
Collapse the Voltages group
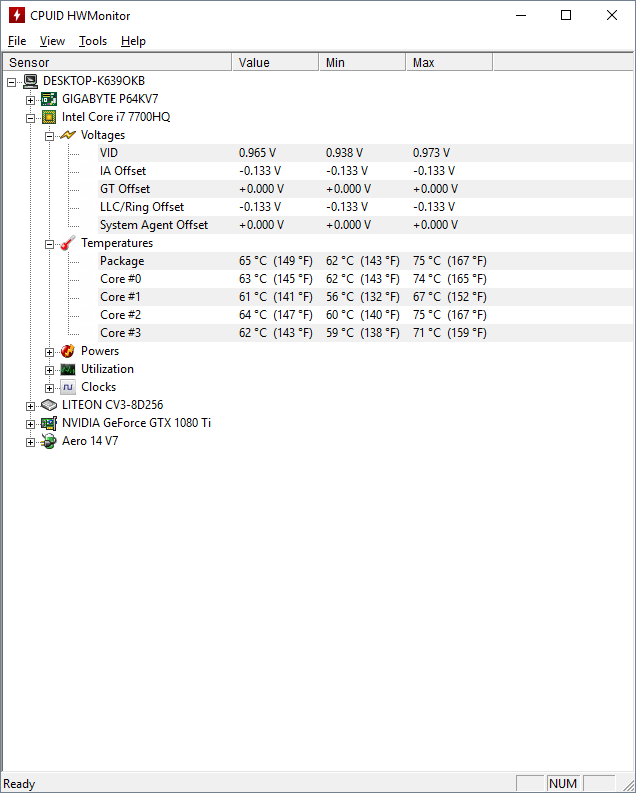click(x=49, y=136)
